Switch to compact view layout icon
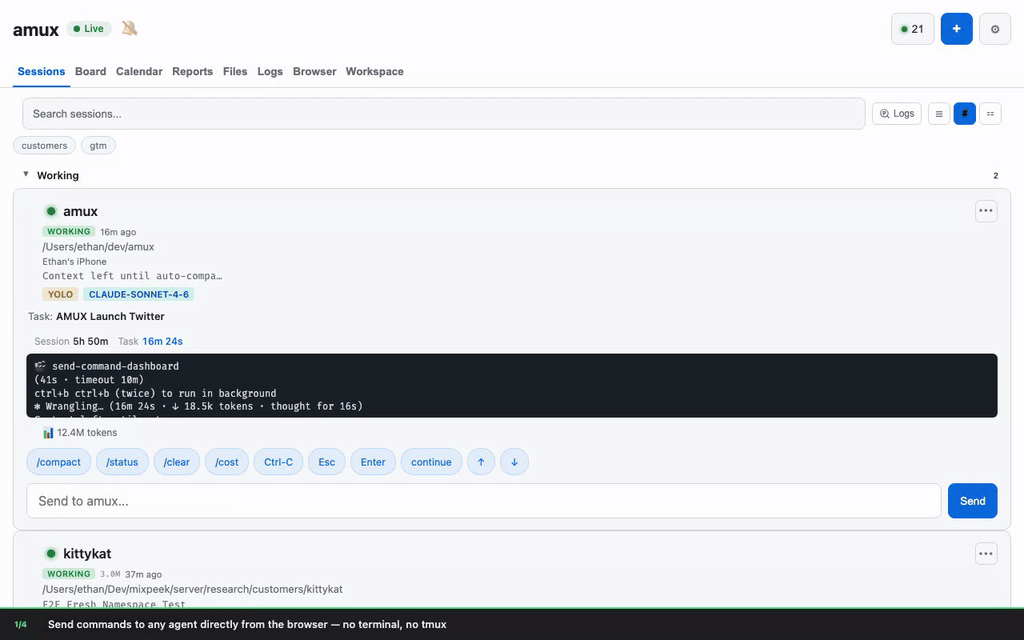The image size is (1024, 640). (990, 114)
